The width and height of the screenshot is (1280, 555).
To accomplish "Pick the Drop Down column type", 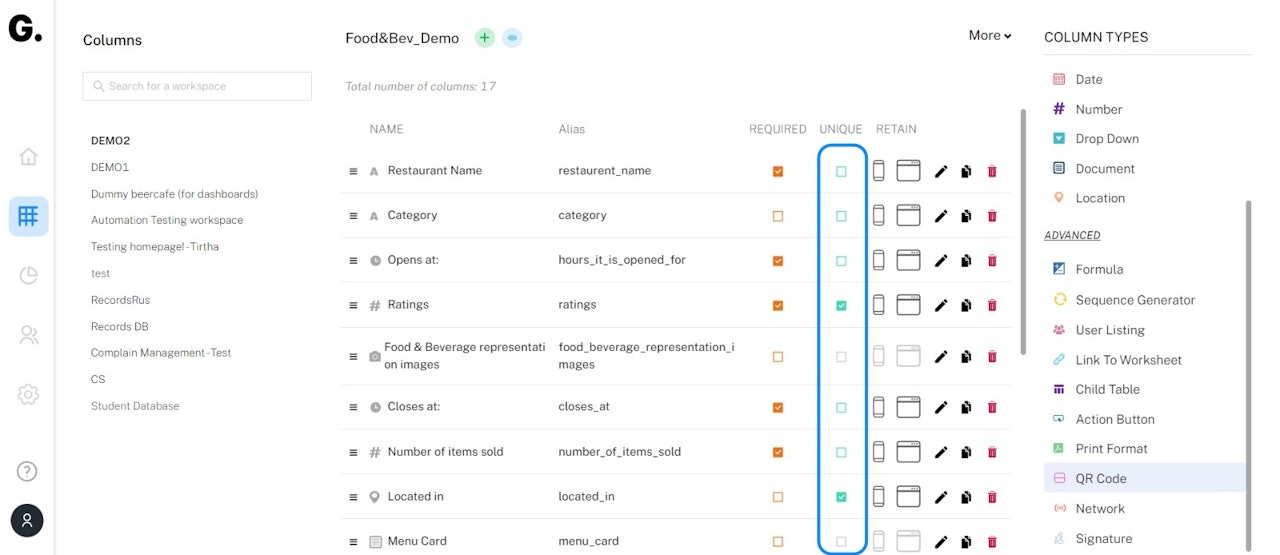I will (x=1106, y=139).
